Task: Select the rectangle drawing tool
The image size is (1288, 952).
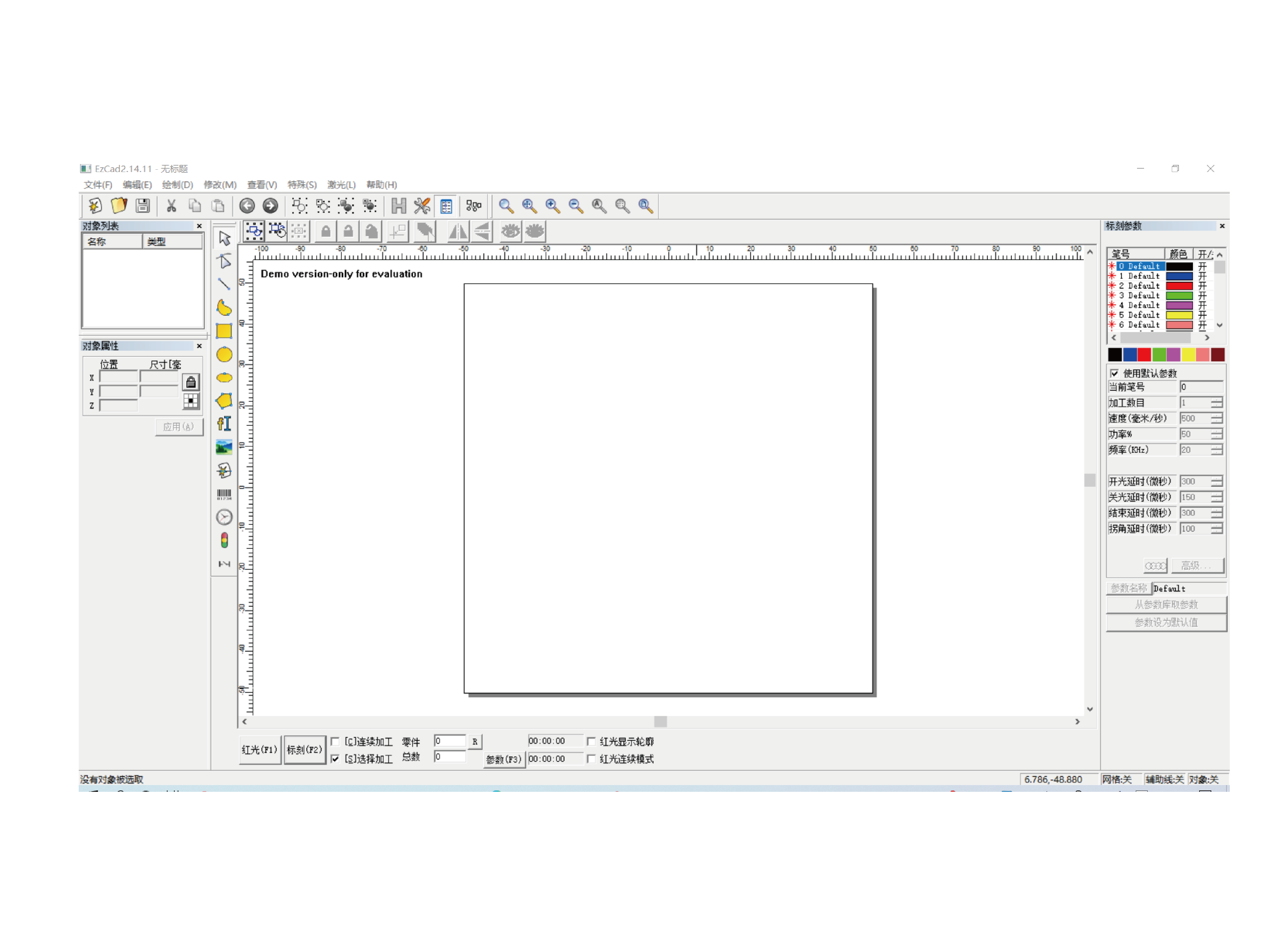Action: [224, 331]
